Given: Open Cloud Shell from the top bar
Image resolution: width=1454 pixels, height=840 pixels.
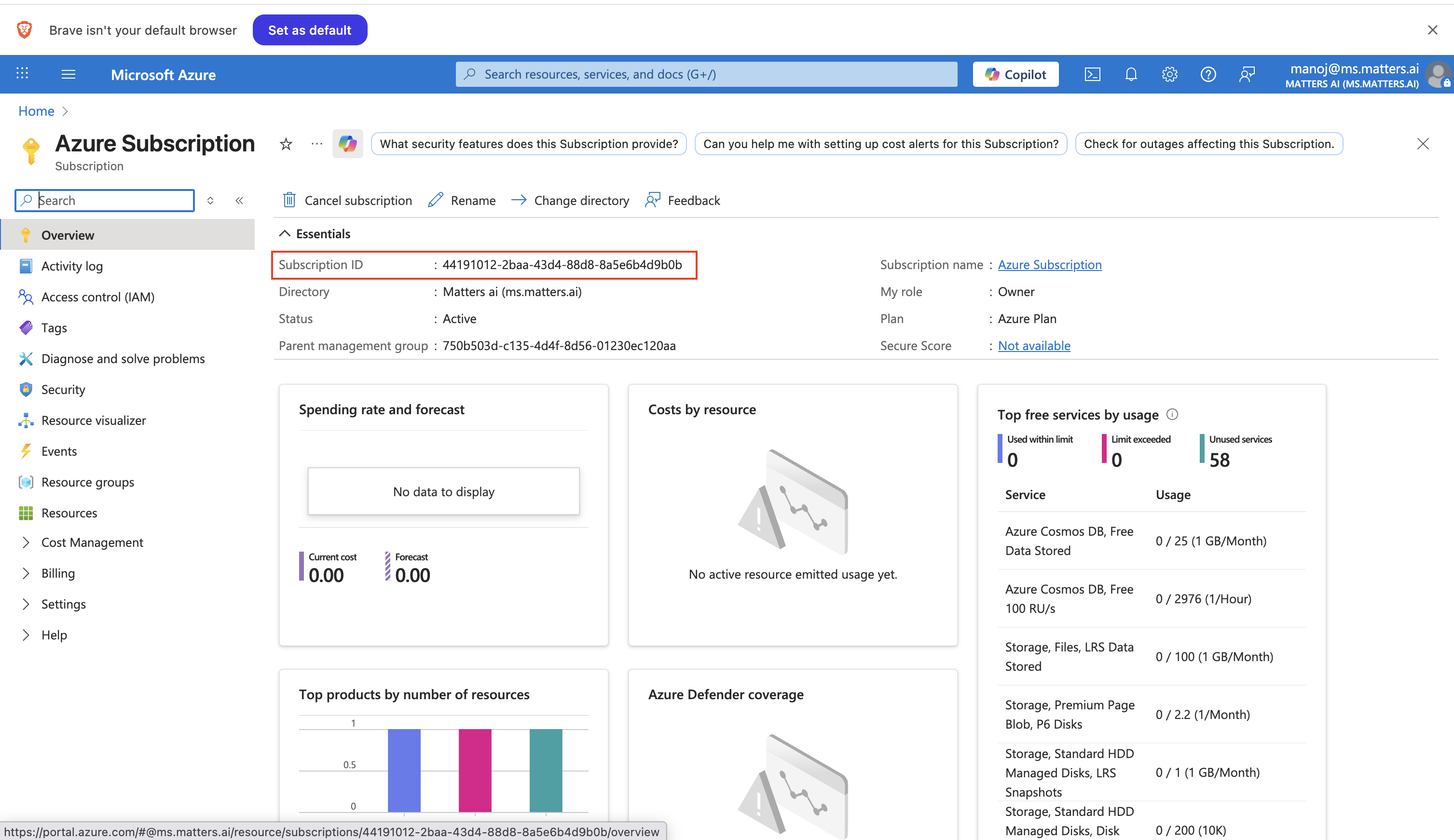Looking at the screenshot, I should (1092, 74).
